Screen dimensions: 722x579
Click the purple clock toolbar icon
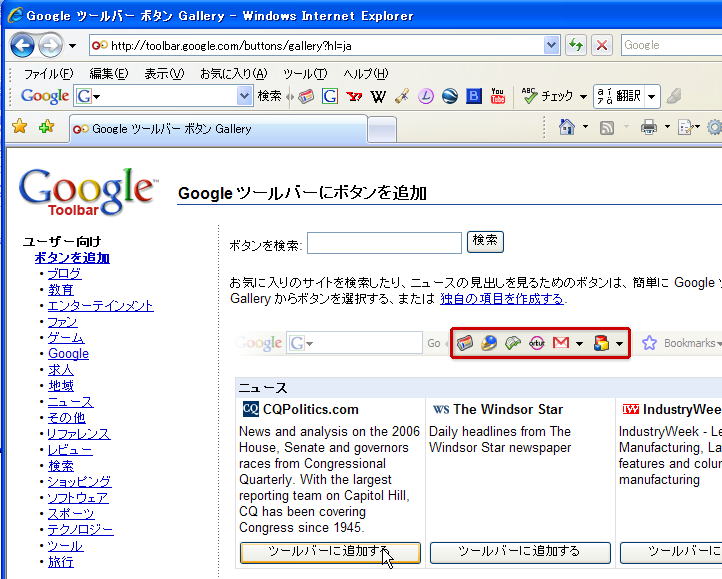pos(426,96)
